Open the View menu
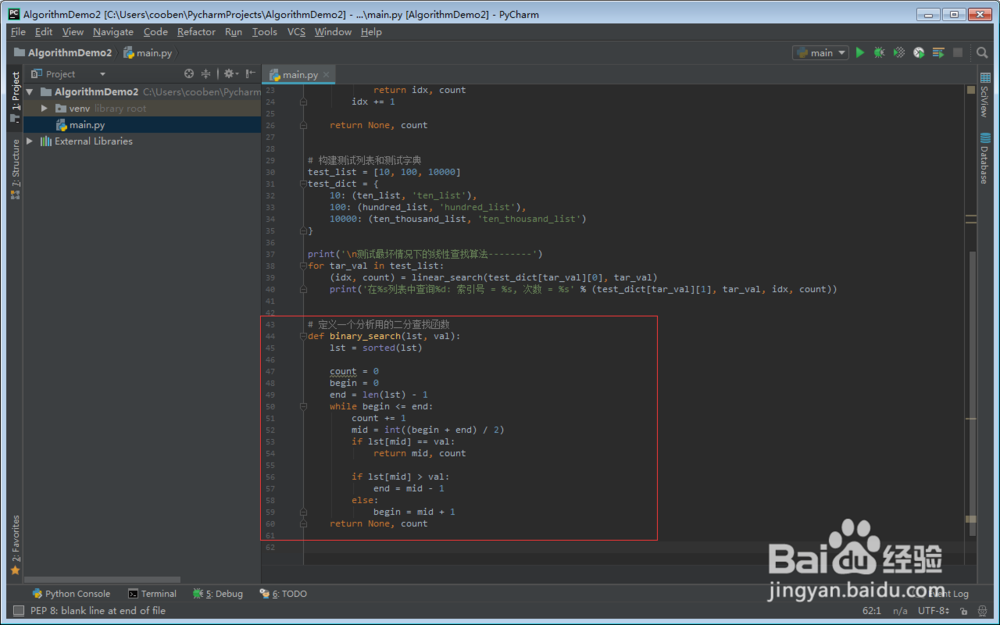The width and height of the screenshot is (1000, 625). [73, 32]
